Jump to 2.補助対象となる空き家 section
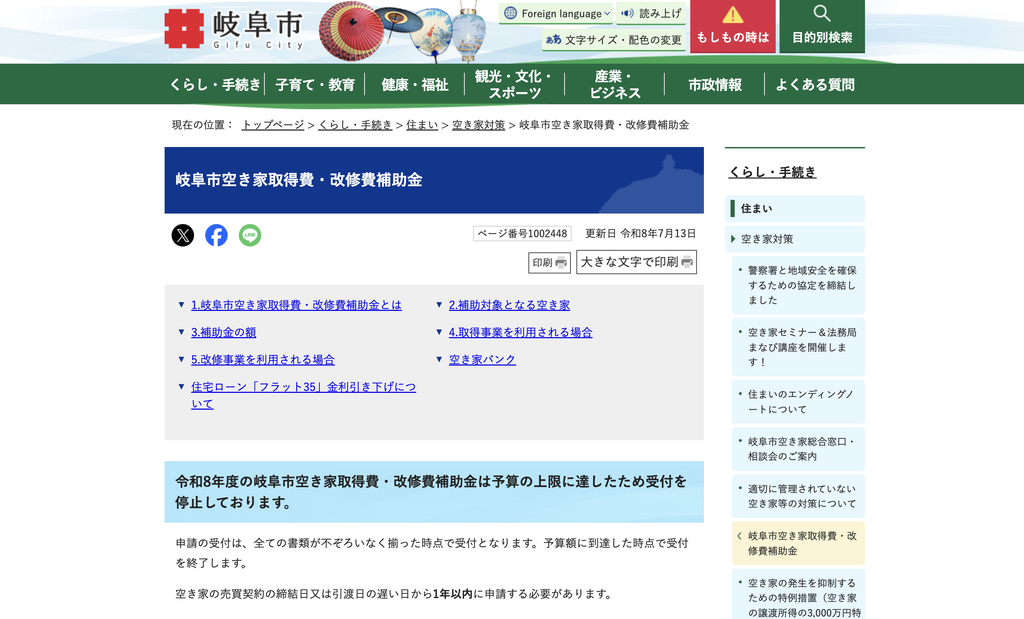This screenshot has width=1024, height=619. coord(509,305)
